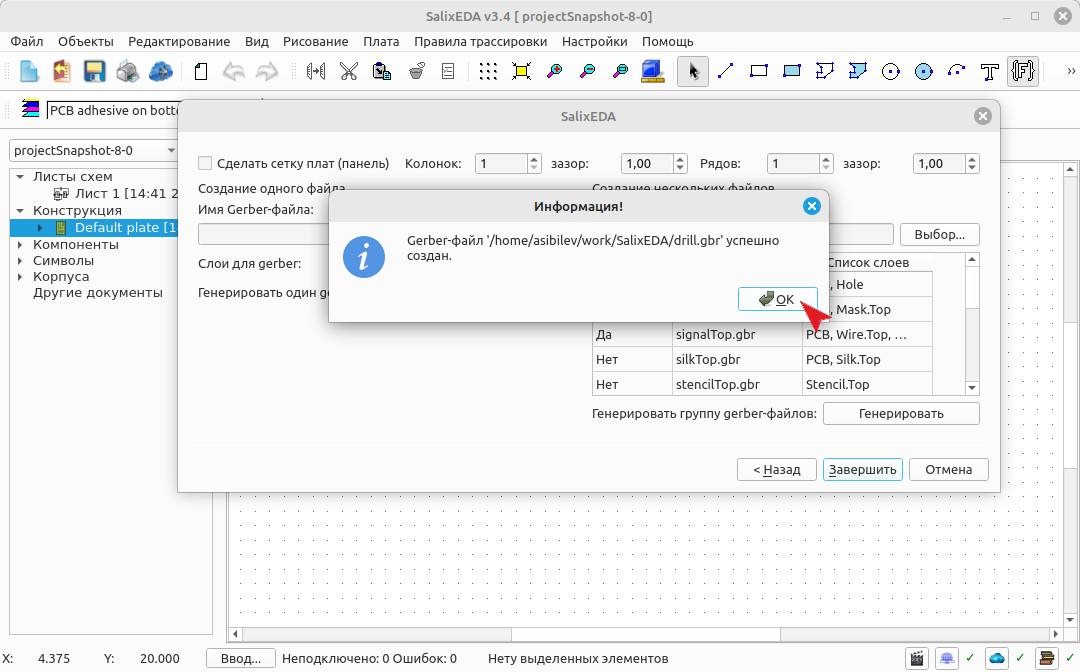Click the paste clipboard icon
Image resolution: width=1080 pixels, height=672 pixels.
(x=382, y=71)
